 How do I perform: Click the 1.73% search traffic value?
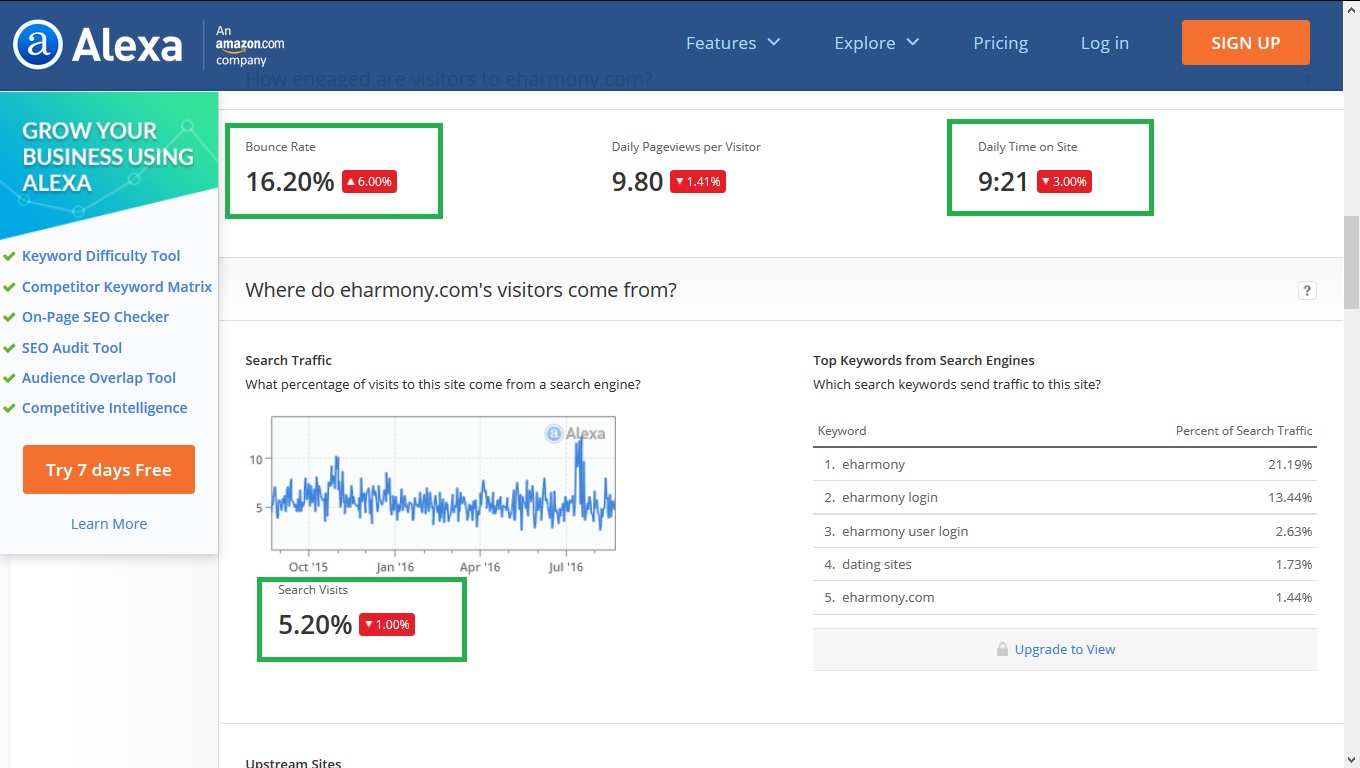[x=1294, y=564]
